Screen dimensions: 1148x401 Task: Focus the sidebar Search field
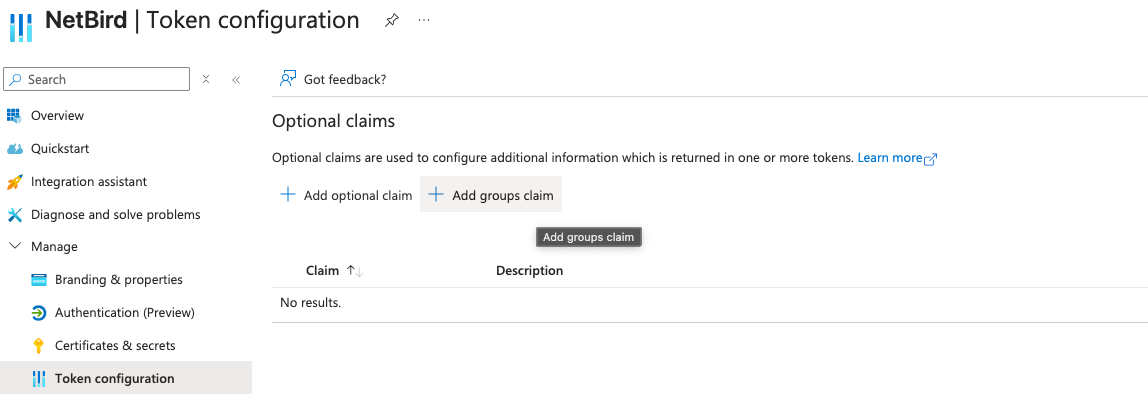tap(97, 79)
